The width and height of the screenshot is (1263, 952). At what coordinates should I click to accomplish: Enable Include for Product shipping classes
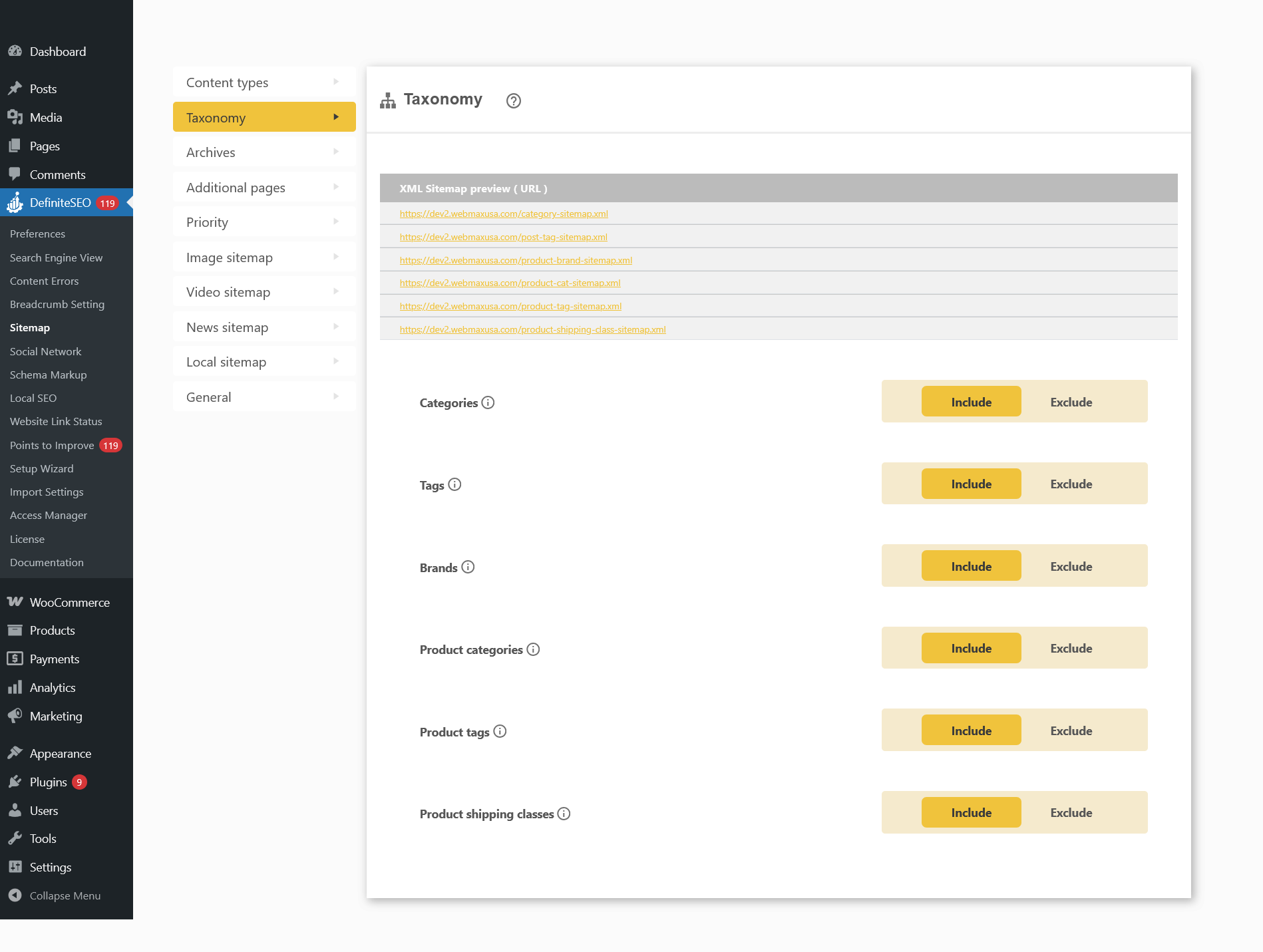(971, 812)
